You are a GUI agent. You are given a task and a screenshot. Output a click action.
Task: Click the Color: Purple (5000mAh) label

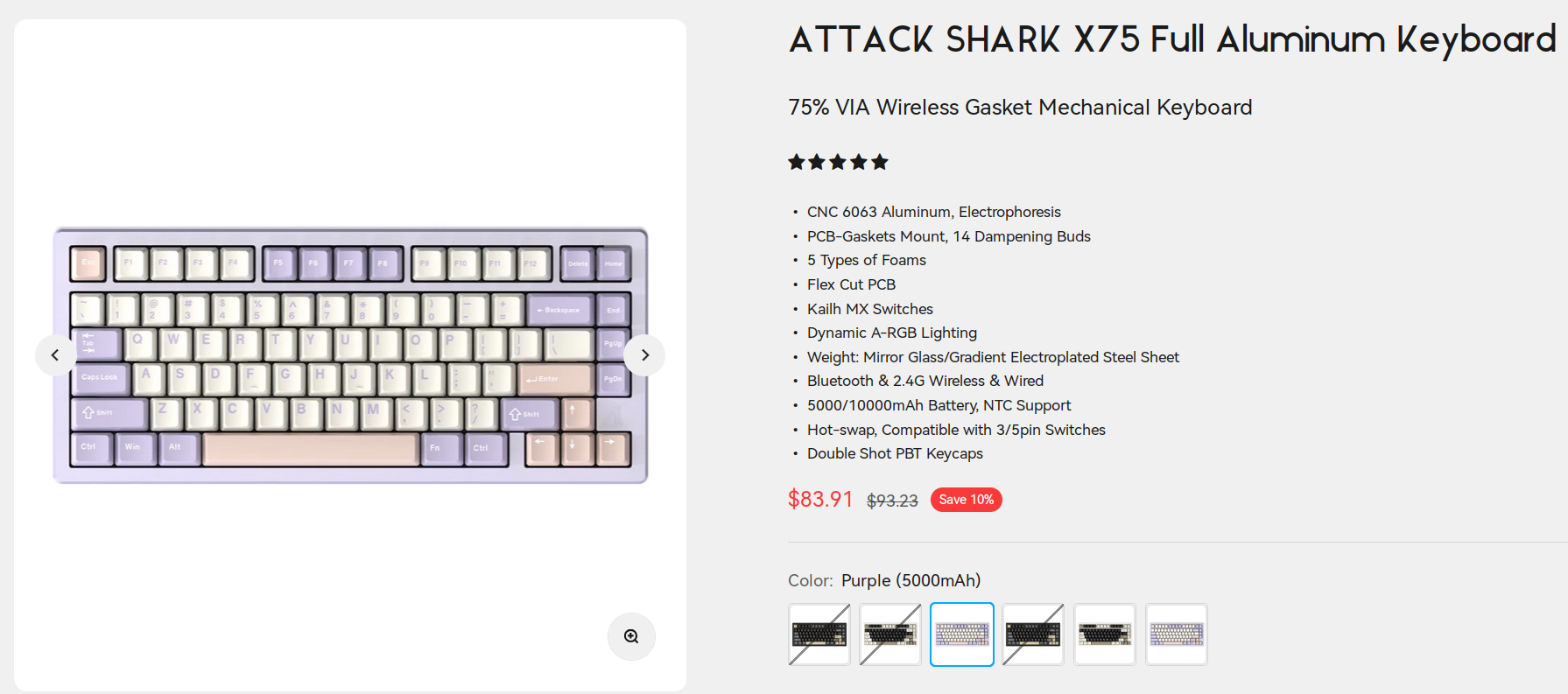884,580
